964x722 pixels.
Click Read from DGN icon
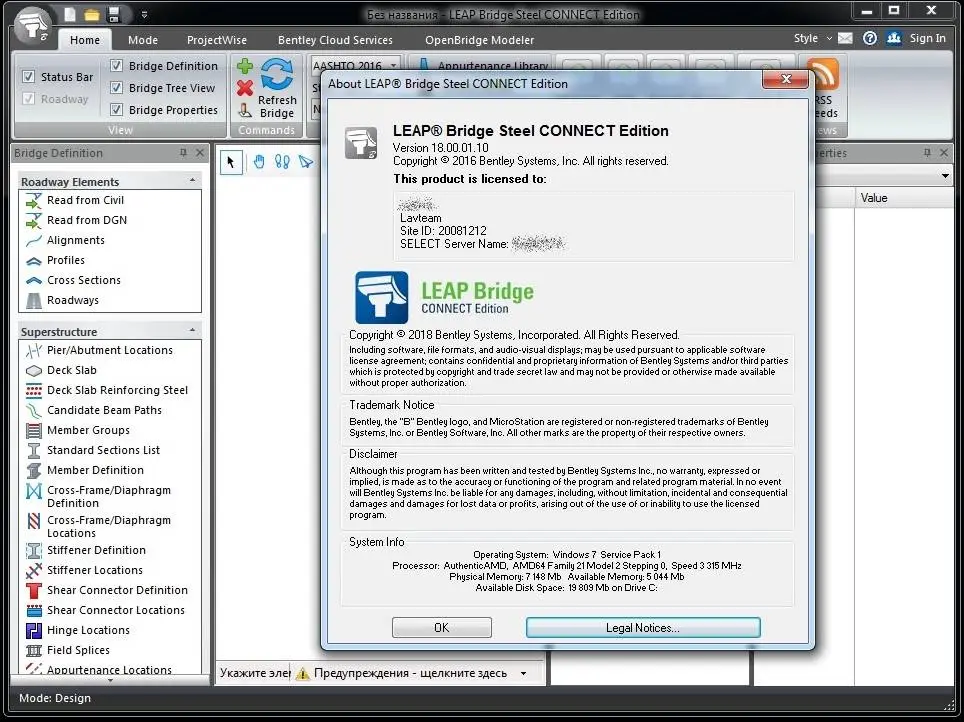pyautogui.click(x=34, y=220)
